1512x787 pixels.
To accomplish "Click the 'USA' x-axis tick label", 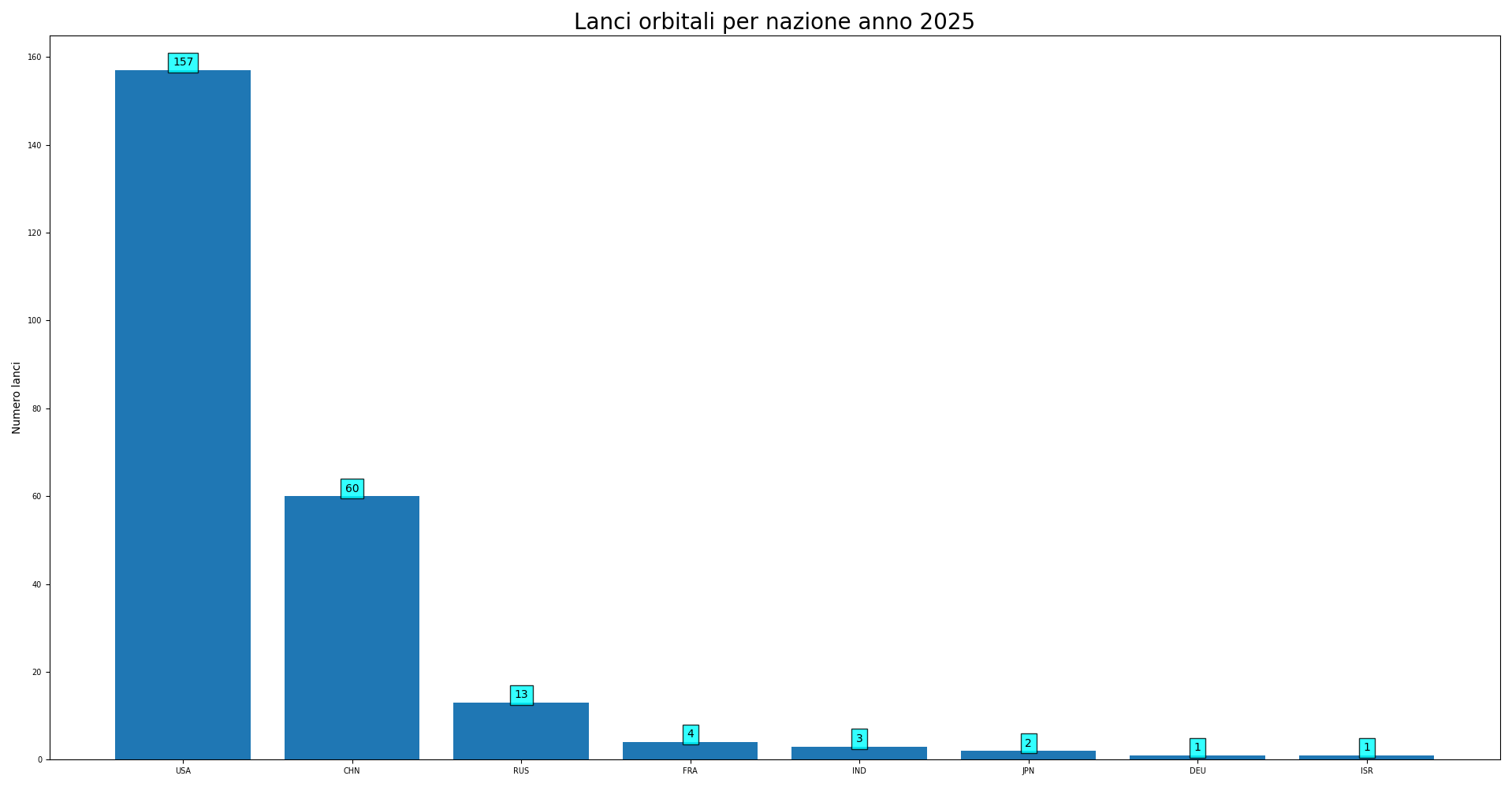I will pos(183,771).
